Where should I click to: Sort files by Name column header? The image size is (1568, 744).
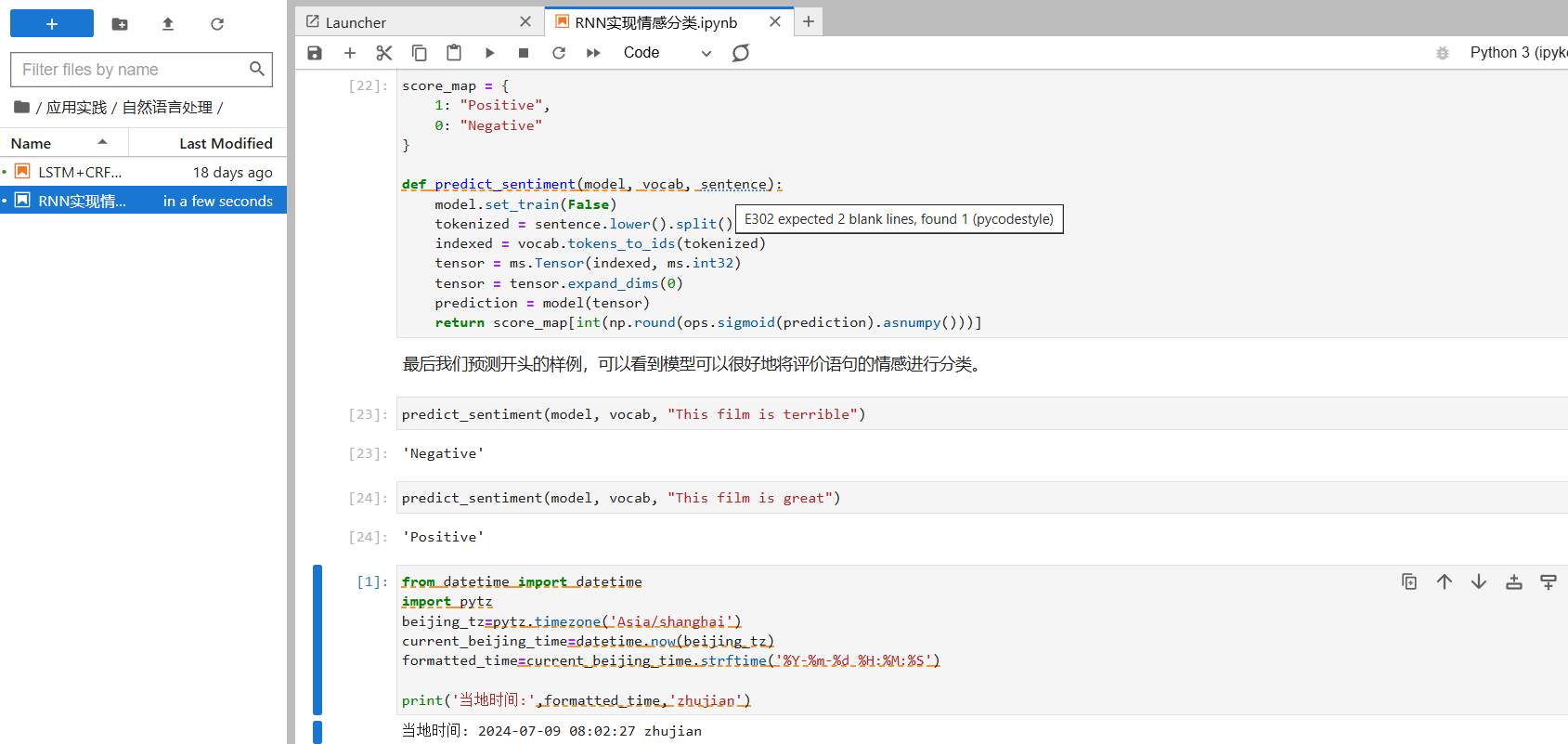coord(64,143)
